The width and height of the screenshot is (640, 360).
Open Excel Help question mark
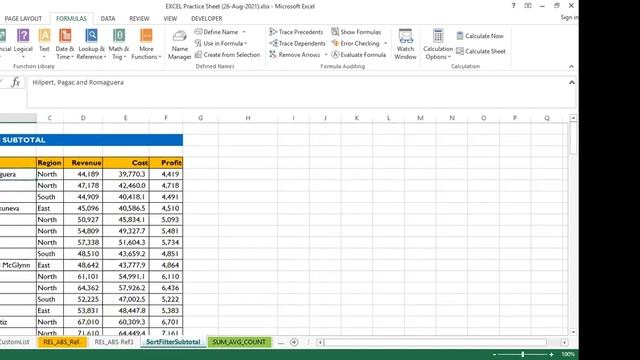click(x=513, y=6)
